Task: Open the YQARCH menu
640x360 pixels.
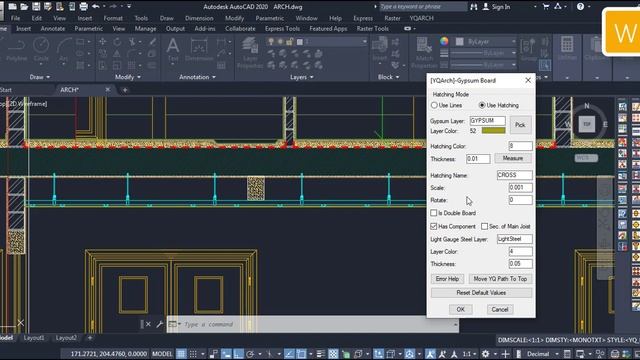Action: pyautogui.click(x=421, y=18)
